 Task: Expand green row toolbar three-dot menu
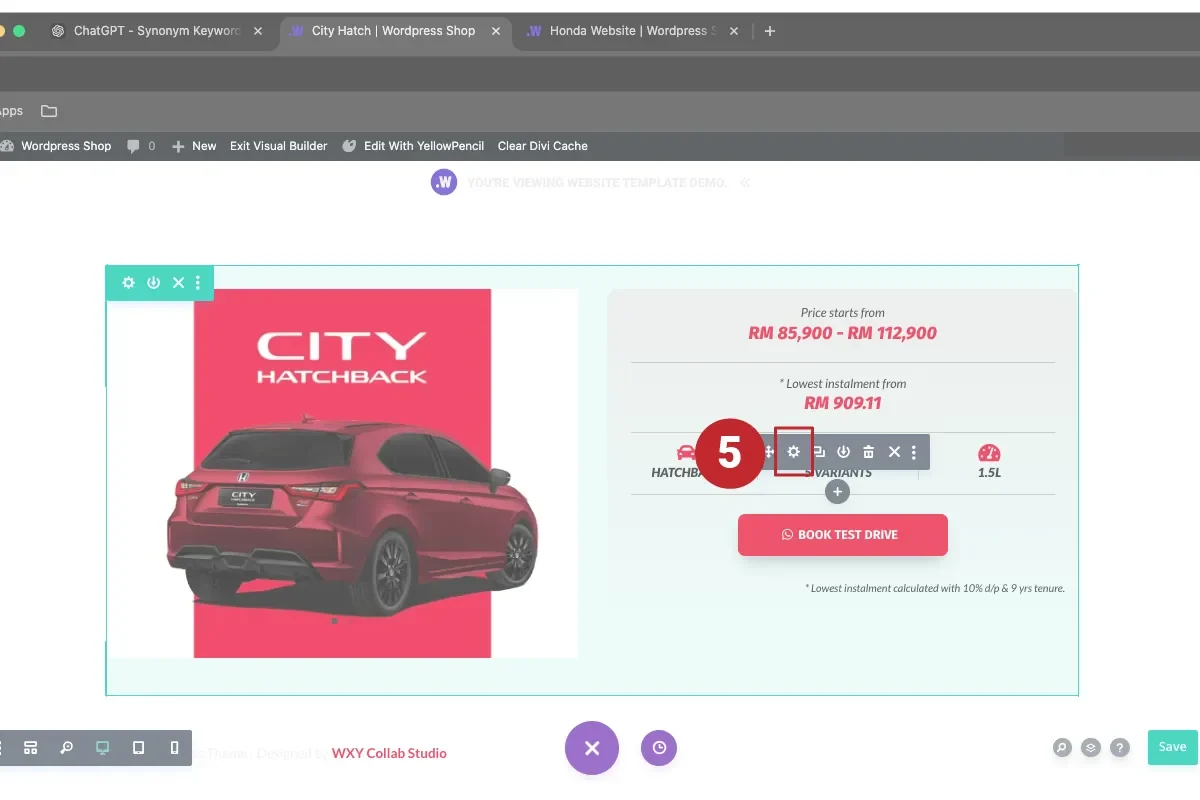point(198,283)
